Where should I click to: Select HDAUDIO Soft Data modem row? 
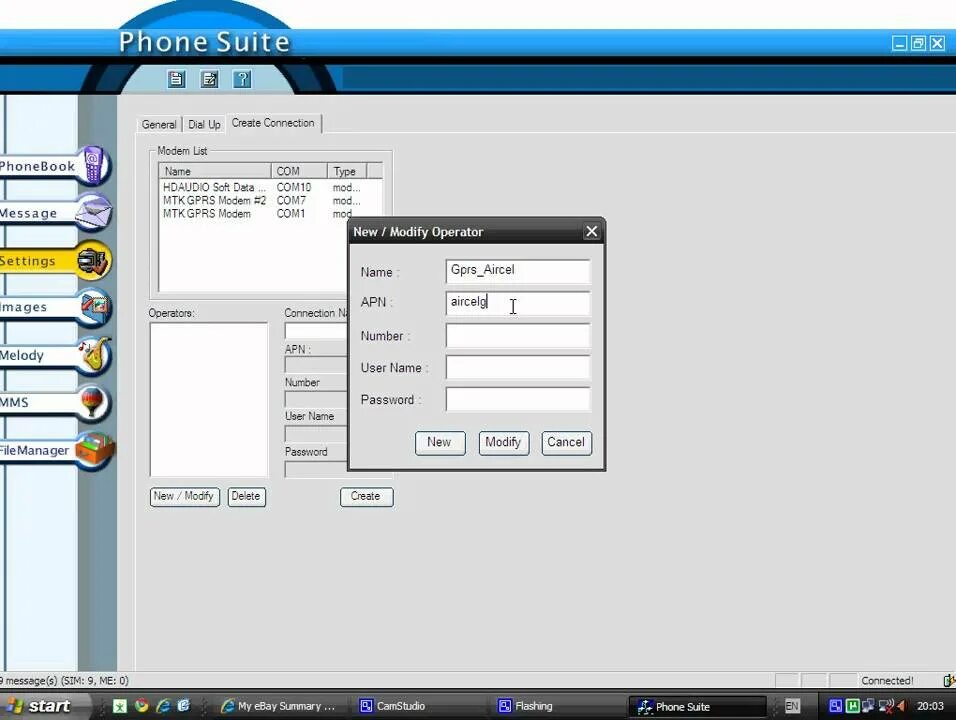pyautogui.click(x=271, y=187)
